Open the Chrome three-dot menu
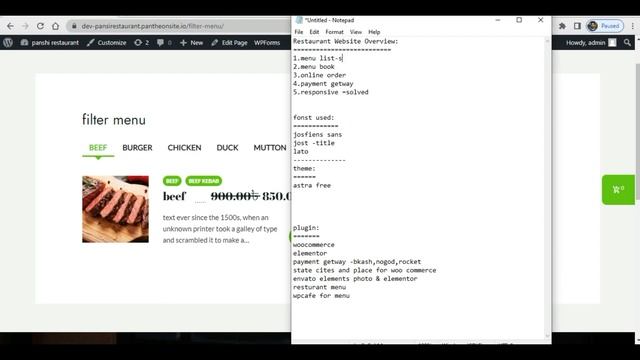 [633, 26]
